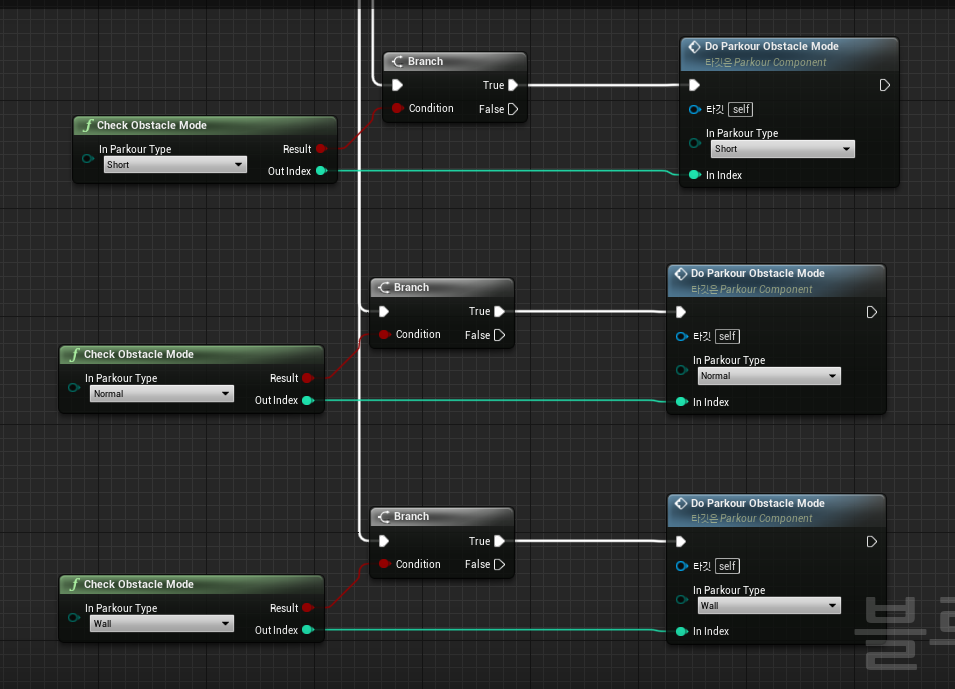This screenshot has height=689, width=955.
Task: Click exec input pin of Short Do Parkour node
Action: pyautogui.click(x=694, y=85)
